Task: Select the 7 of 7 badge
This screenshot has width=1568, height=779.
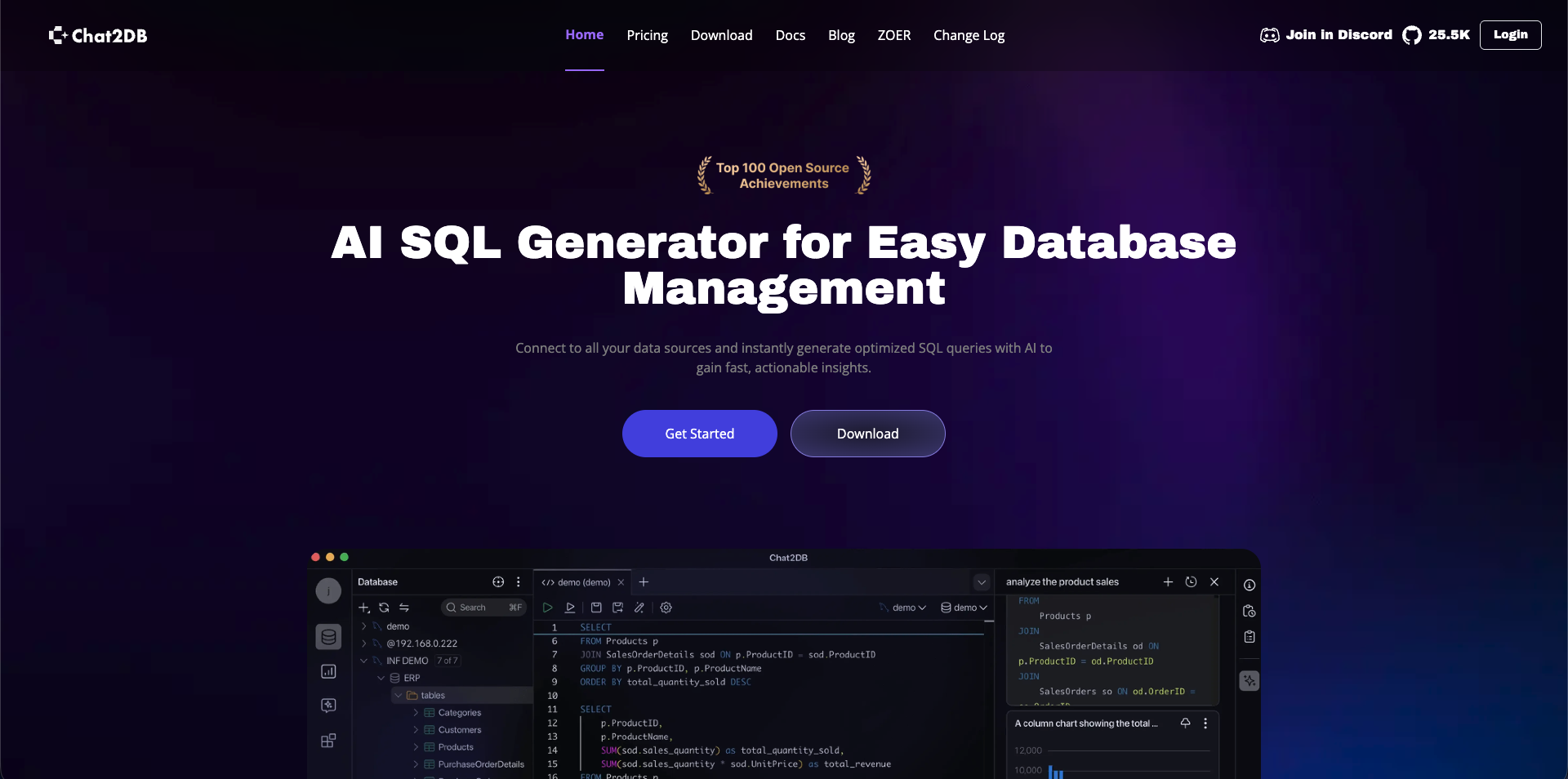Action: click(x=448, y=661)
